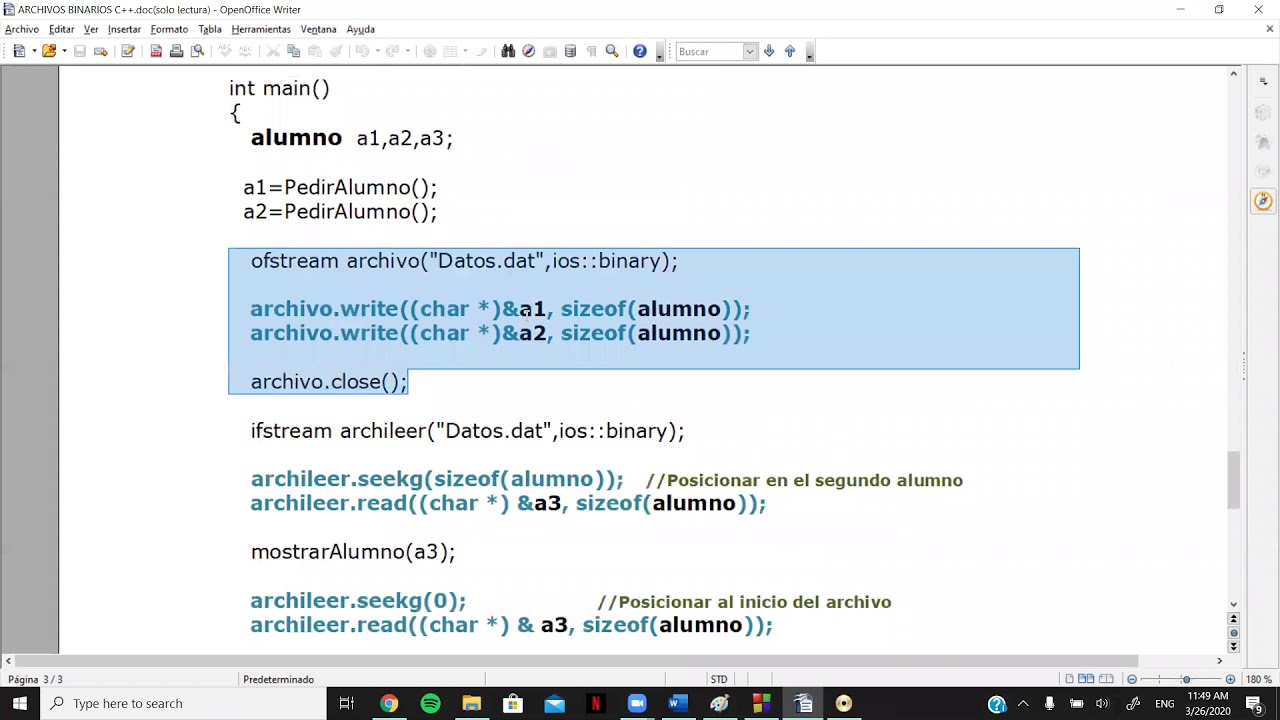Open Spotify from taskbar
Image resolution: width=1280 pixels, height=720 pixels.
click(x=430, y=703)
